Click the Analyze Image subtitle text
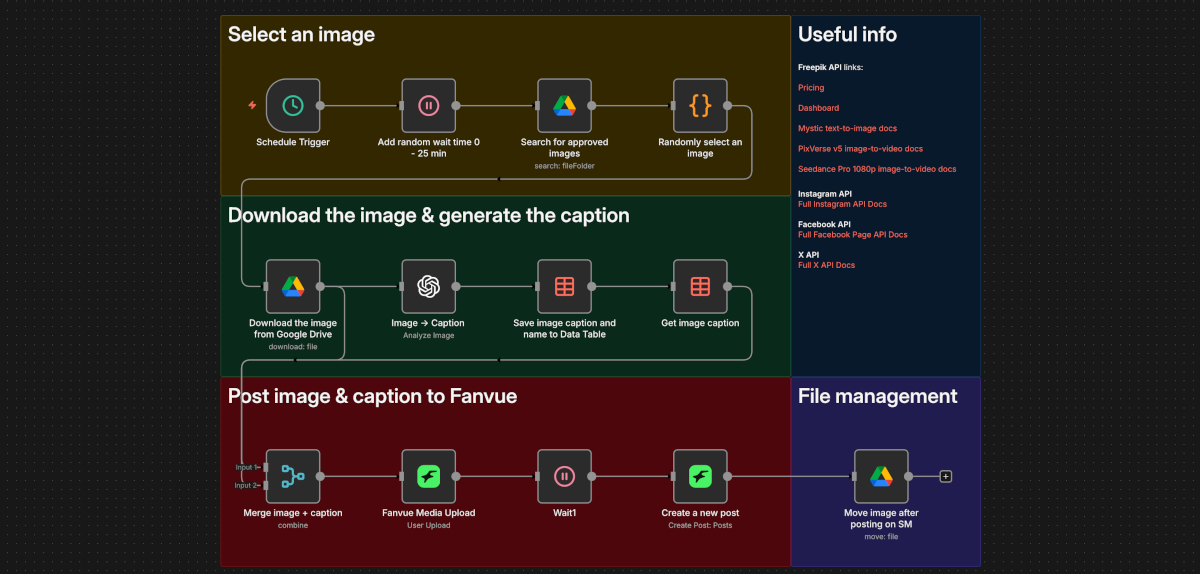 [x=428, y=335]
